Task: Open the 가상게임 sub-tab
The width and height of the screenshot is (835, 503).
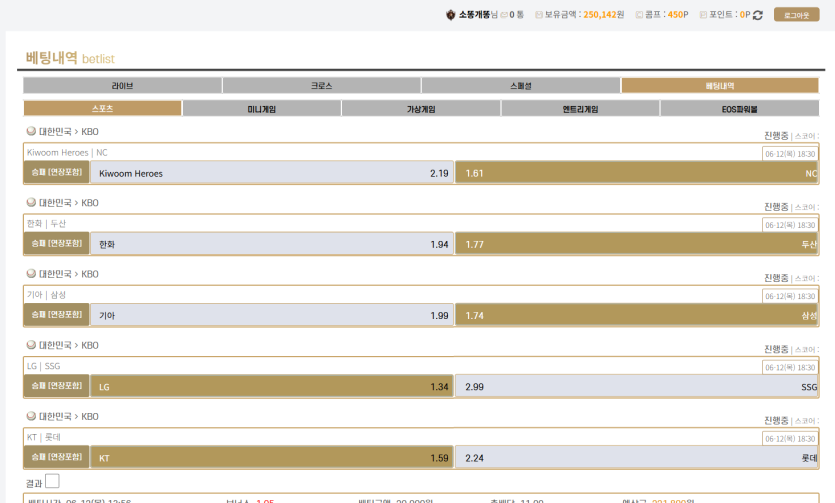Action: pyautogui.click(x=421, y=109)
